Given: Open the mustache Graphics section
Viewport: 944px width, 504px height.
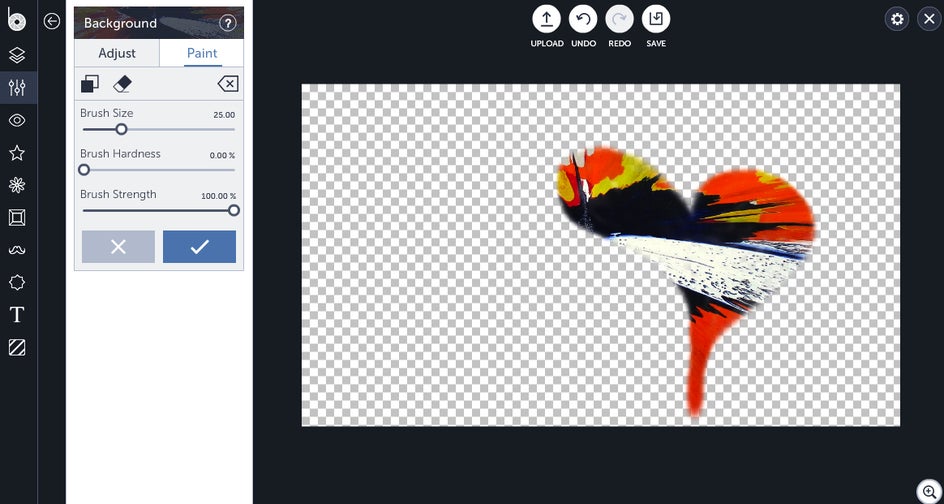Looking at the screenshot, I should (17, 250).
